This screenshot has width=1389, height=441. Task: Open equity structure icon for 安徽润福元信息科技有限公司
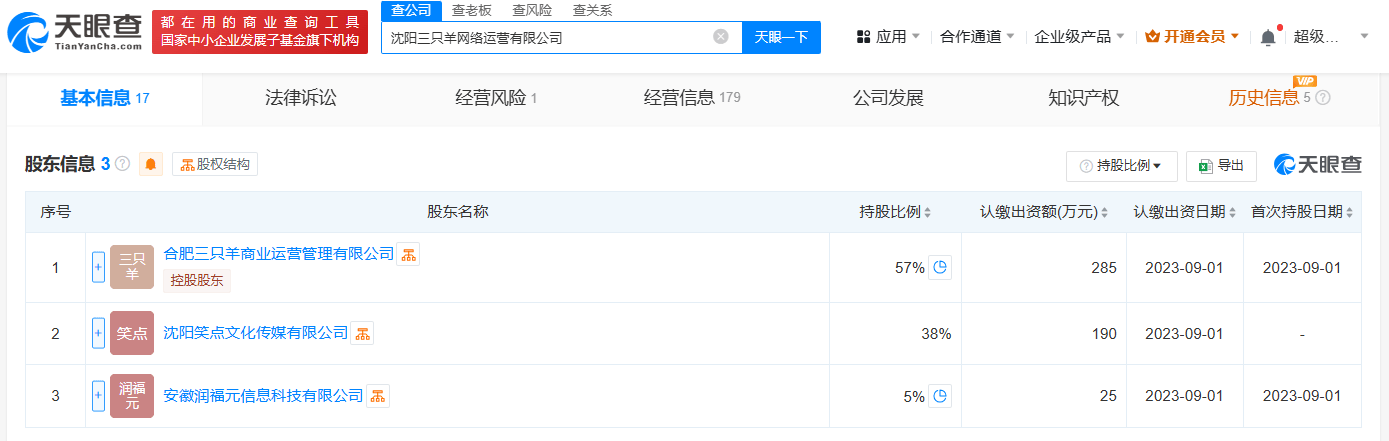(x=378, y=396)
